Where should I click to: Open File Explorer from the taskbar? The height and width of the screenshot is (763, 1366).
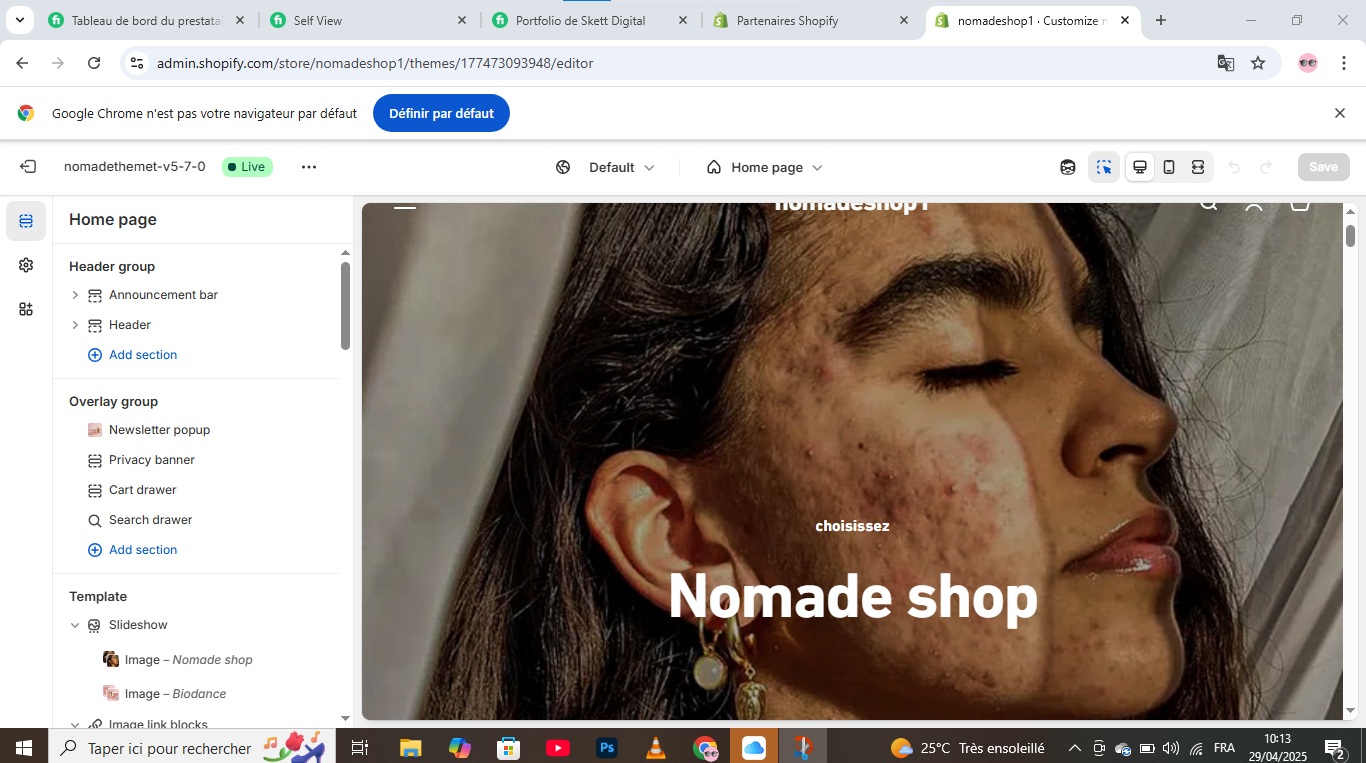410,747
